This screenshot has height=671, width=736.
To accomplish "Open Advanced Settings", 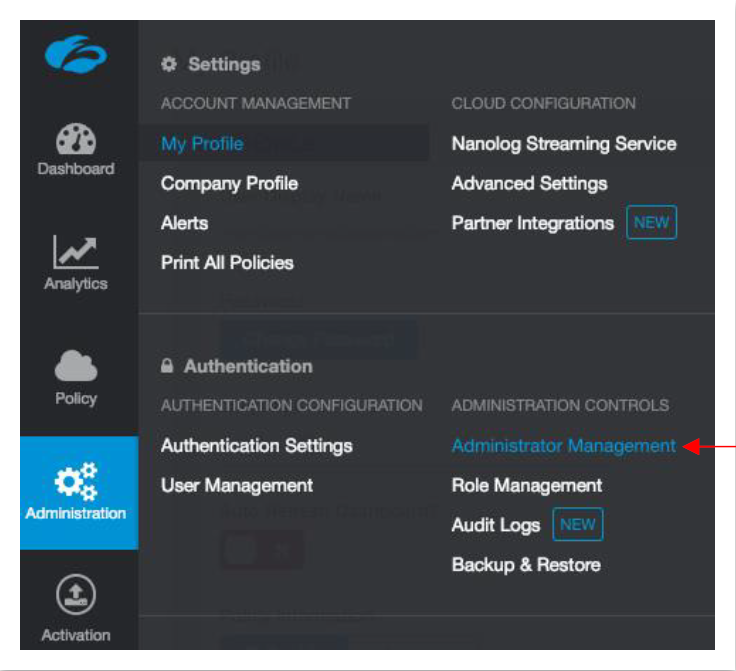I will pyautogui.click(x=529, y=184).
